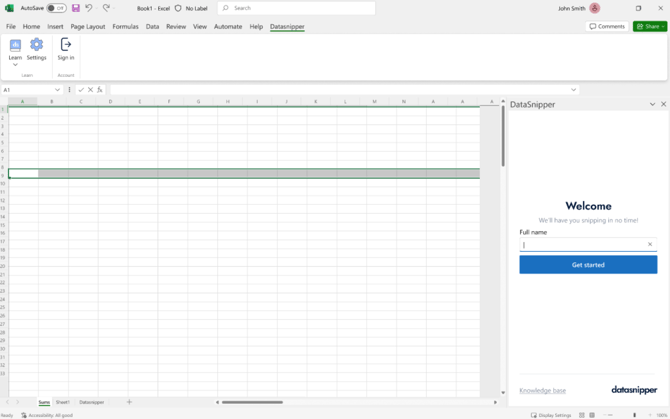Image resolution: width=670 pixels, height=419 pixels.
Task: Expand the Learn dropdown arrow
Action: coord(15,65)
